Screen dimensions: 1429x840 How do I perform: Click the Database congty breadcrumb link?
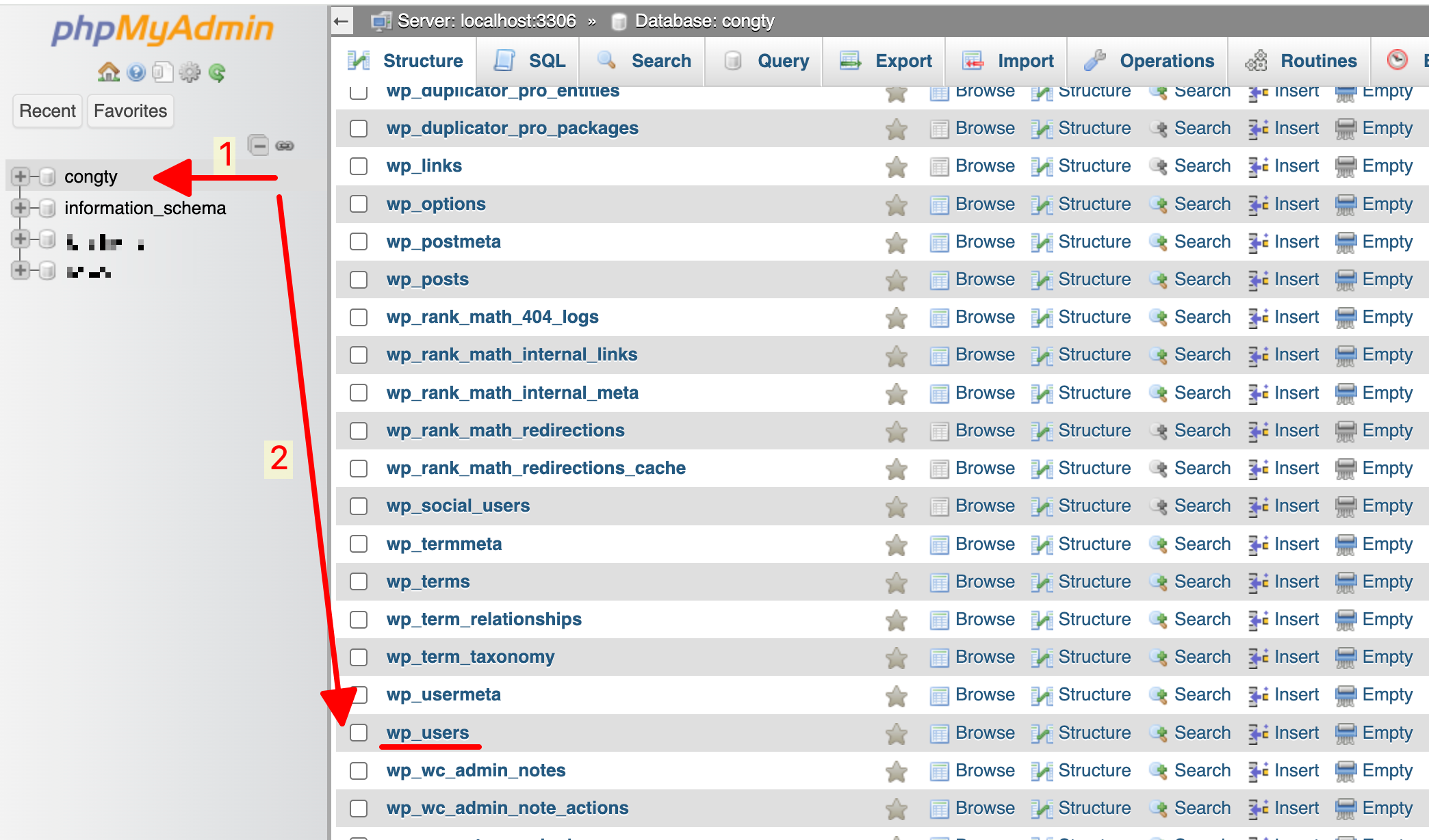pos(704,21)
